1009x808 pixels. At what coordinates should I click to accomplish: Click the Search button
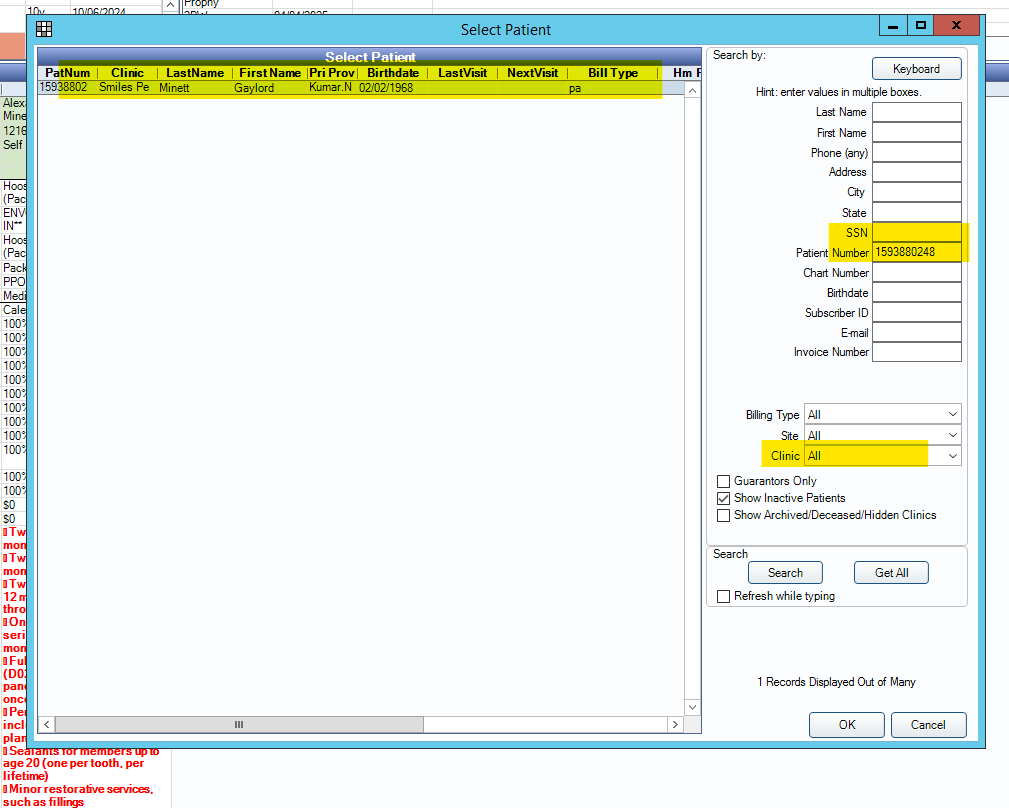(785, 573)
